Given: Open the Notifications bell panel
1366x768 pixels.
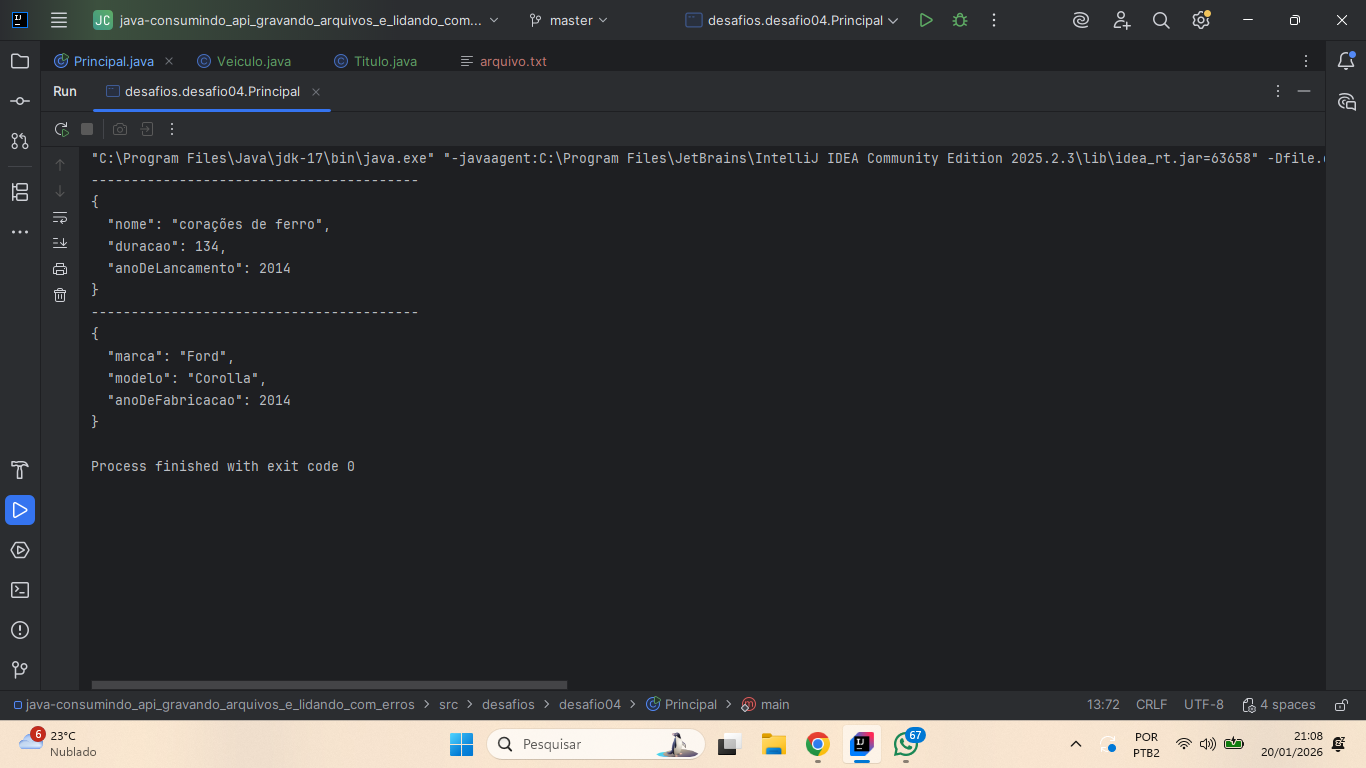Looking at the screenshot, I should [1346, 61].
